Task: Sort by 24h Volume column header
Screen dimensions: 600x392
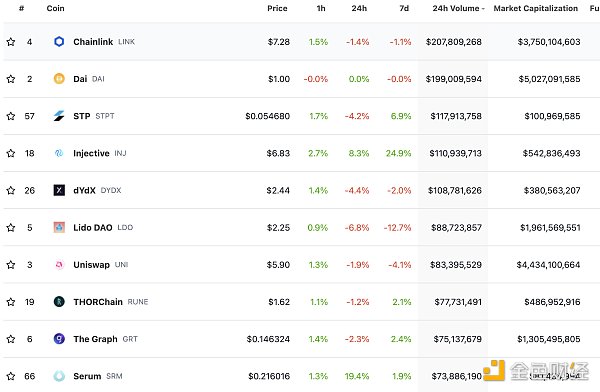Action: point(458,8)
